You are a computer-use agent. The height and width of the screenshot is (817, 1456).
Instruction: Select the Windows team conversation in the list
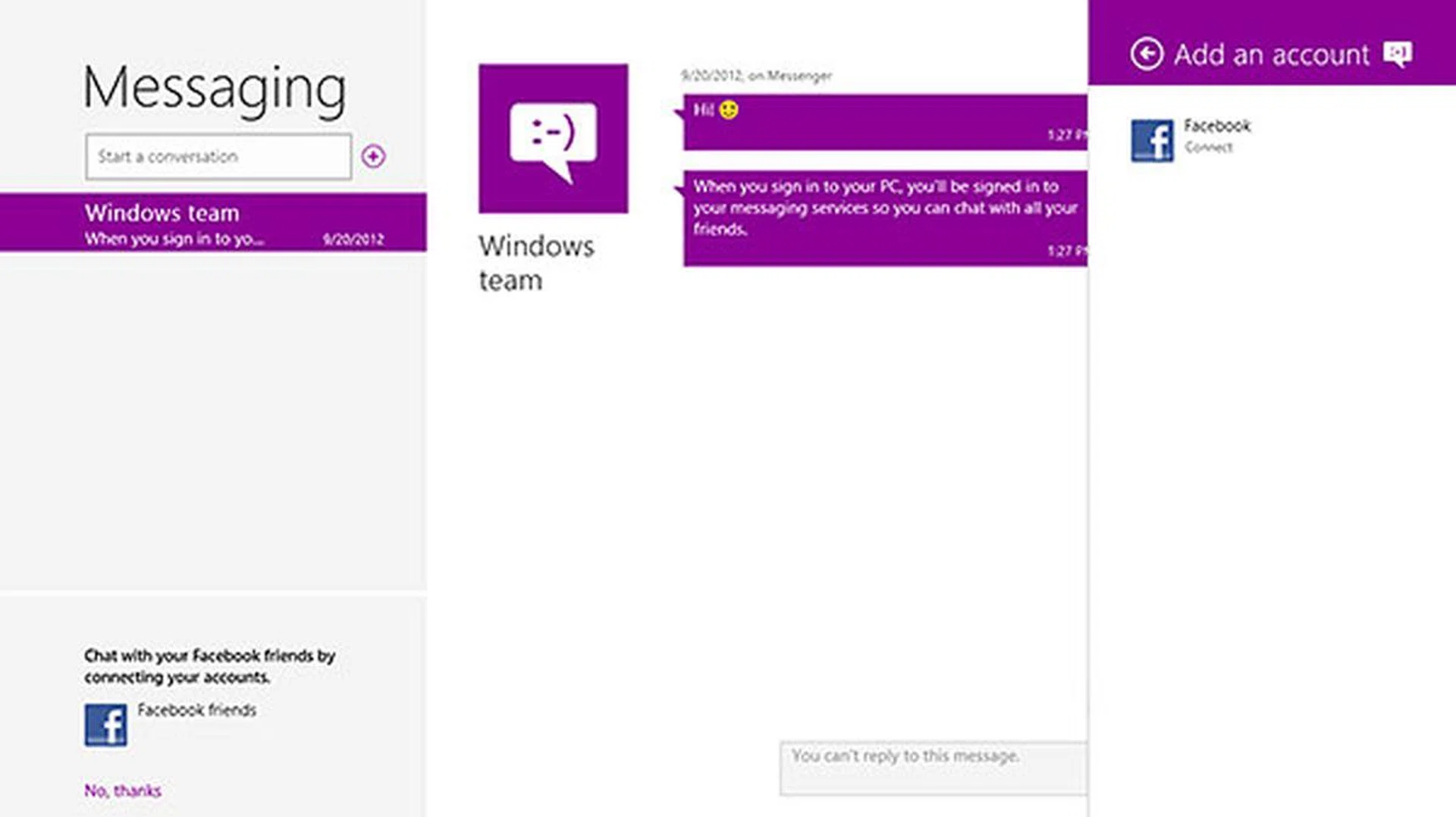[213, 223]
